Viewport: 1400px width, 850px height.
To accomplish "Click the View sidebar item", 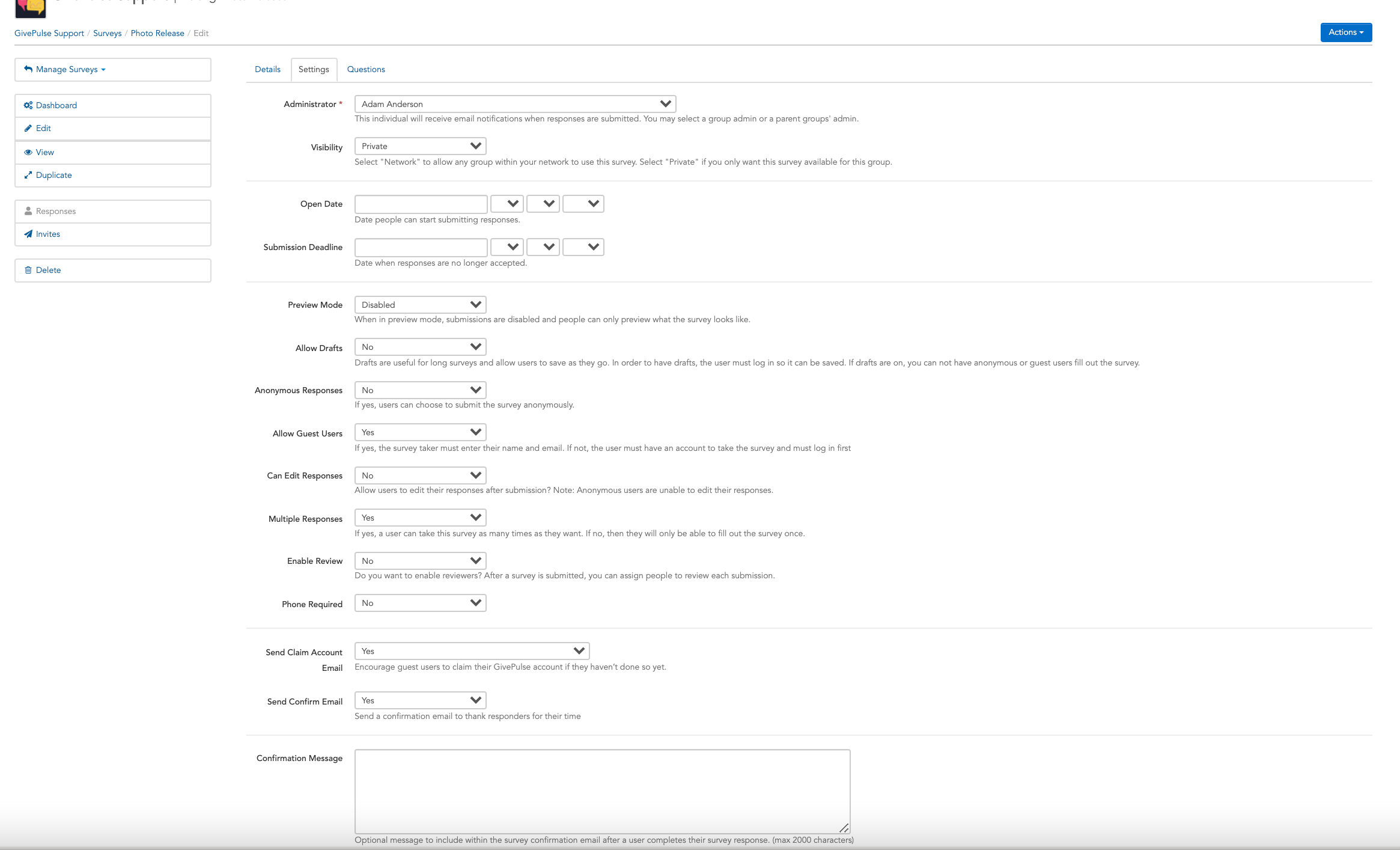I will tap(113, 152).
